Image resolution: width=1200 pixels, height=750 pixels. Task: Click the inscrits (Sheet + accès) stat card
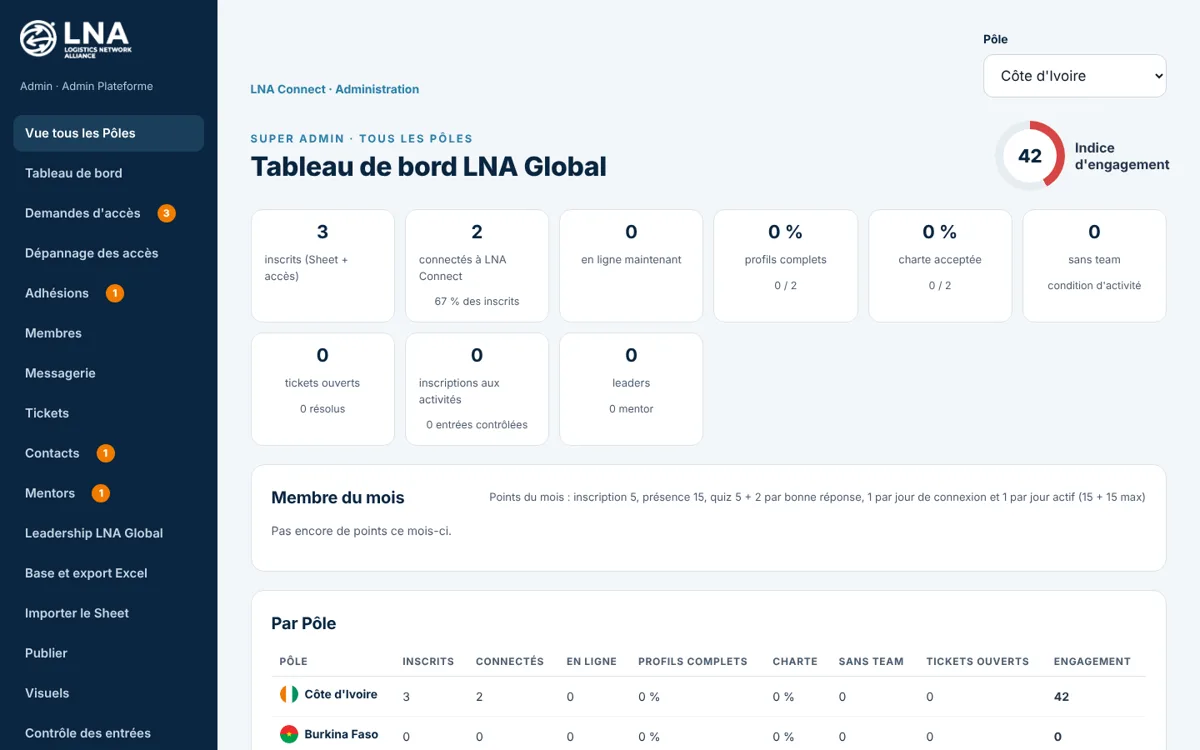[323, 266]
